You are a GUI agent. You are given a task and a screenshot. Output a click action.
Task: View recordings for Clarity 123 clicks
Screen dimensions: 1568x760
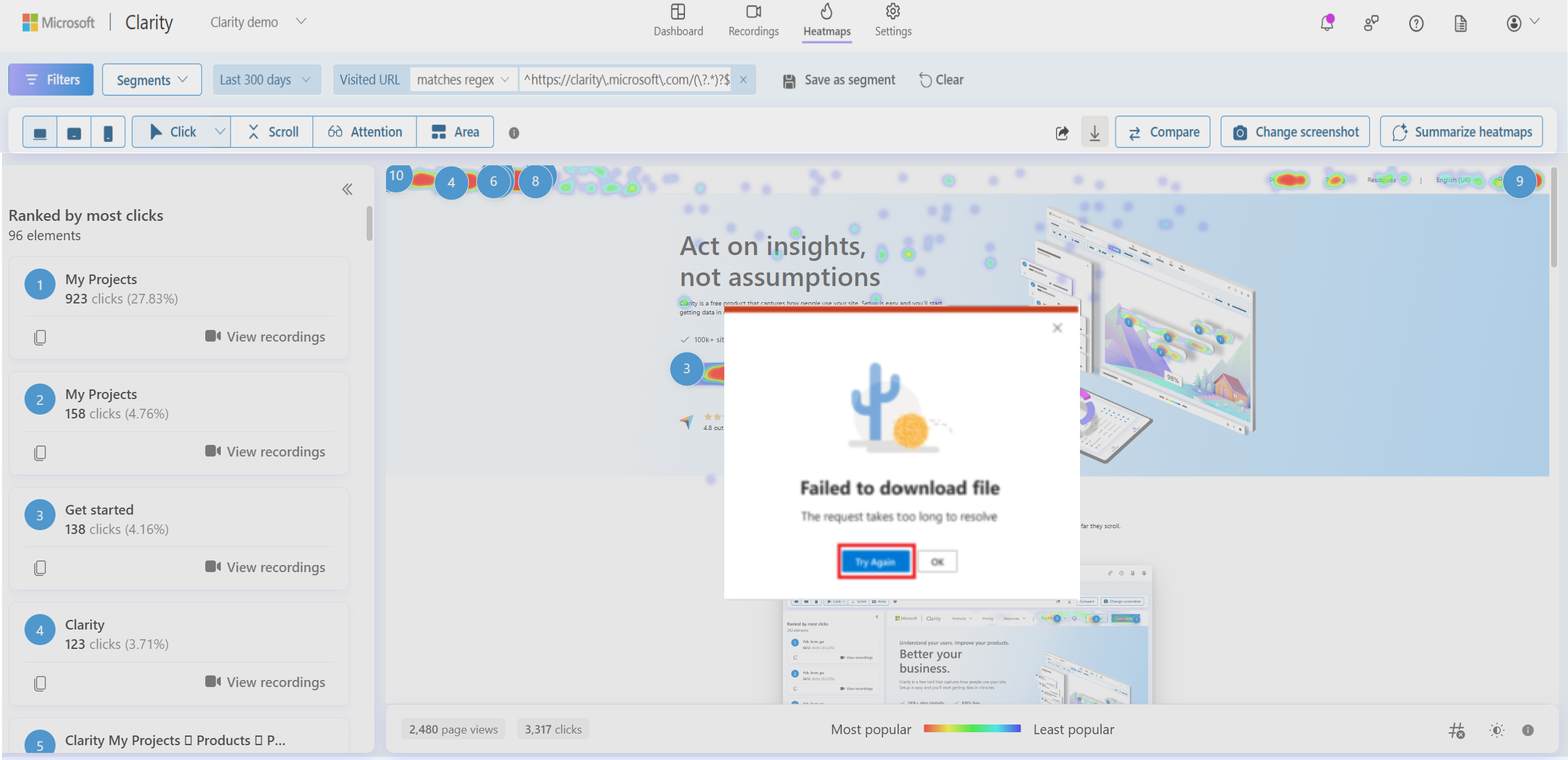coord(265,682)
